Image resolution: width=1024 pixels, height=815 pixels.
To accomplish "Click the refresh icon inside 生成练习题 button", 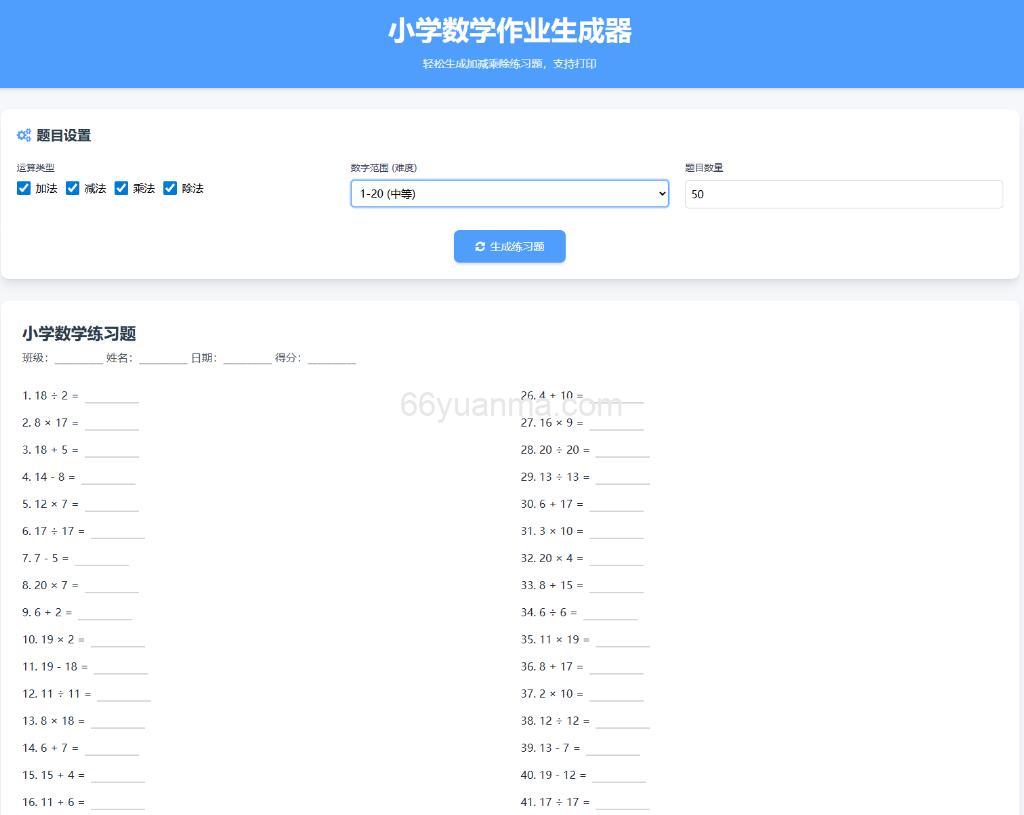I will click(x=481, y=246).
